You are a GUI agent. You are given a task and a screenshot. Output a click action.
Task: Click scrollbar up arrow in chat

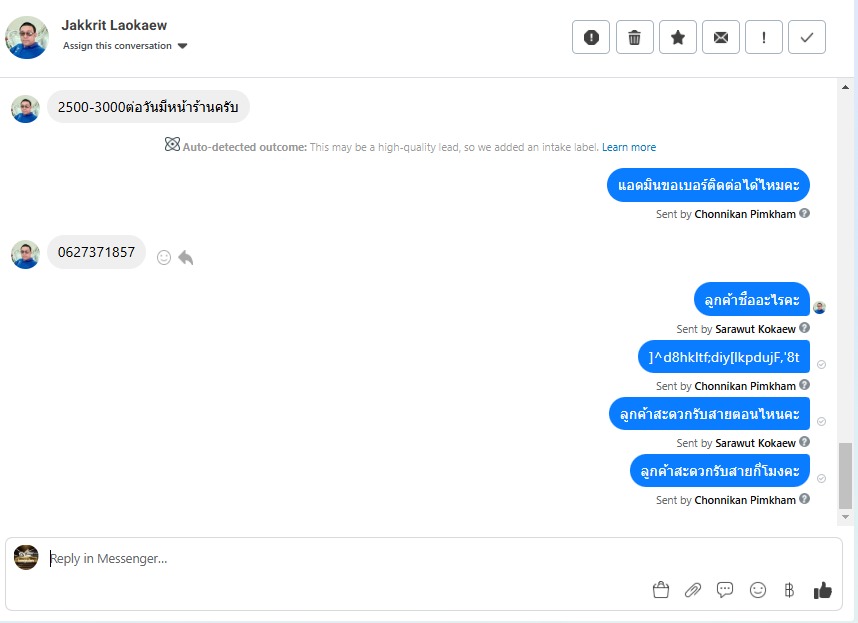click(845, 87)
